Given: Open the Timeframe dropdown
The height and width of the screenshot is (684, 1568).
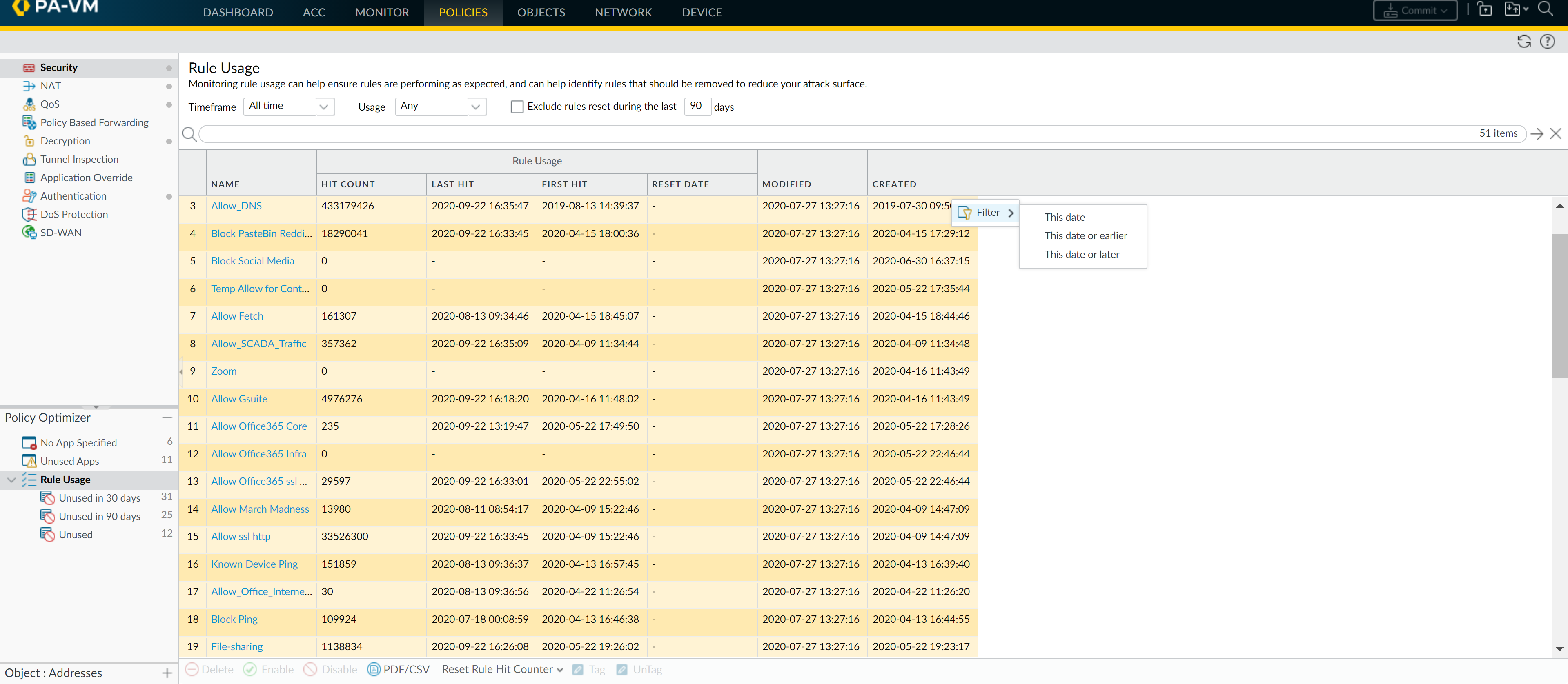Looking at the screenshot, I should [x=289, y=107].
